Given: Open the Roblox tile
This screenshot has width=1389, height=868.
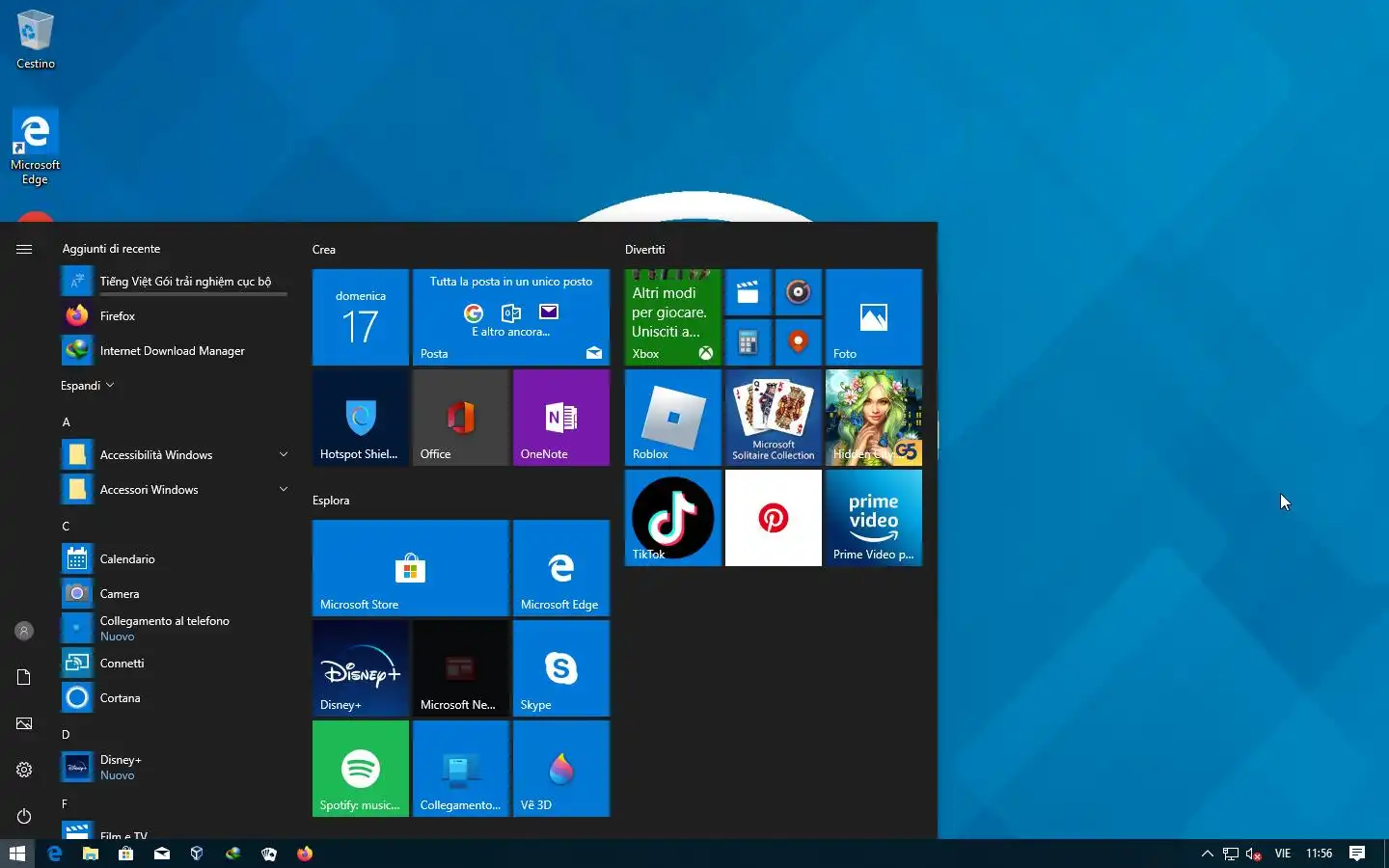Looking at the screenshot, I should [x=673, y=418].
